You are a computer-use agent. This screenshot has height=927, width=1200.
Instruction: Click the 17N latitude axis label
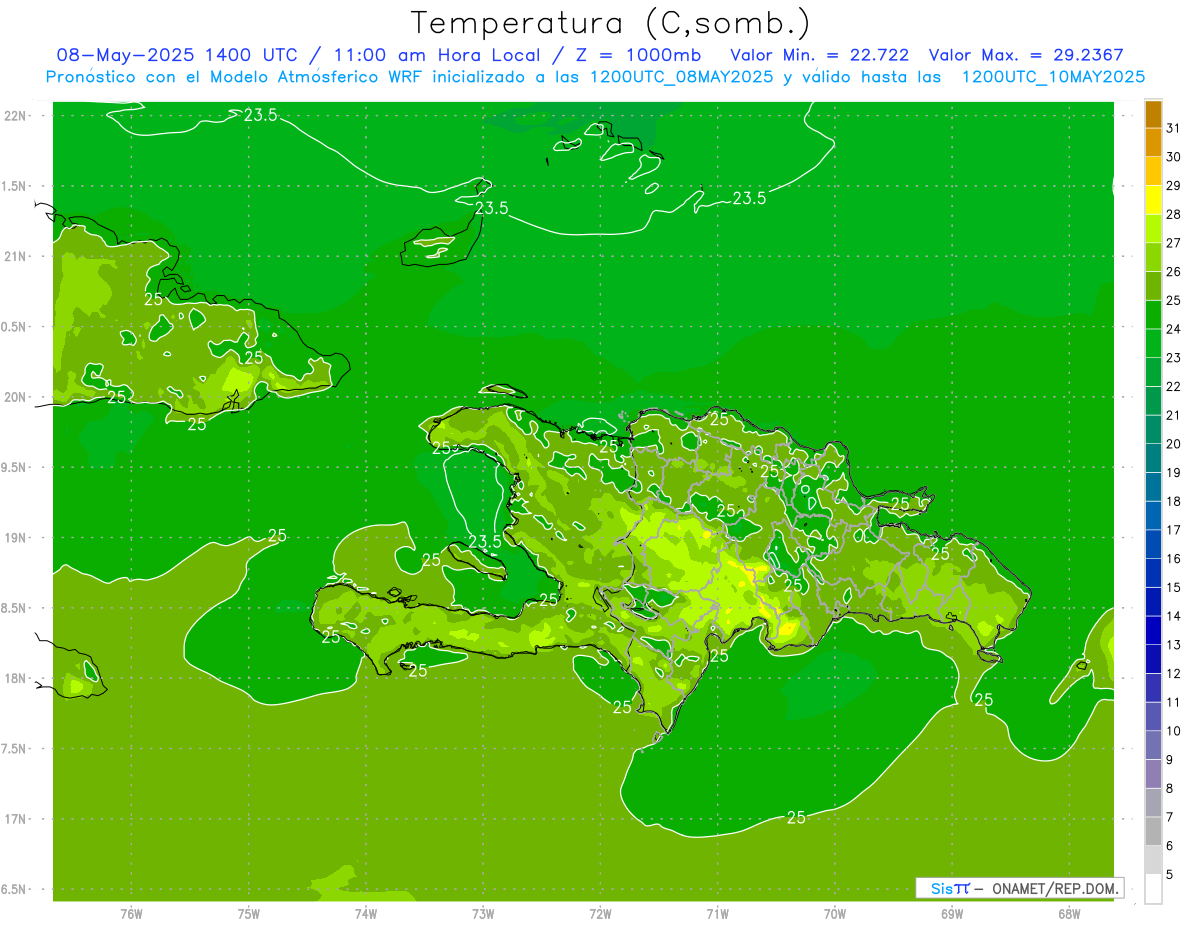tap(16, 819)
